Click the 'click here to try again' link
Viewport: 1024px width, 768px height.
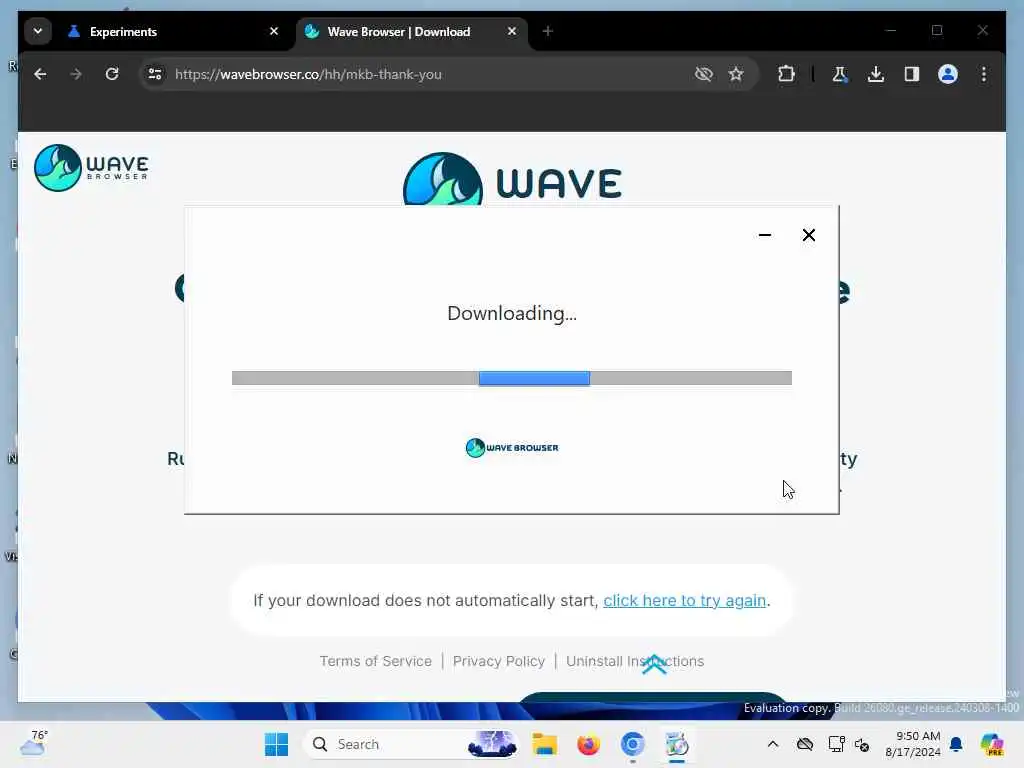(684, 600)
